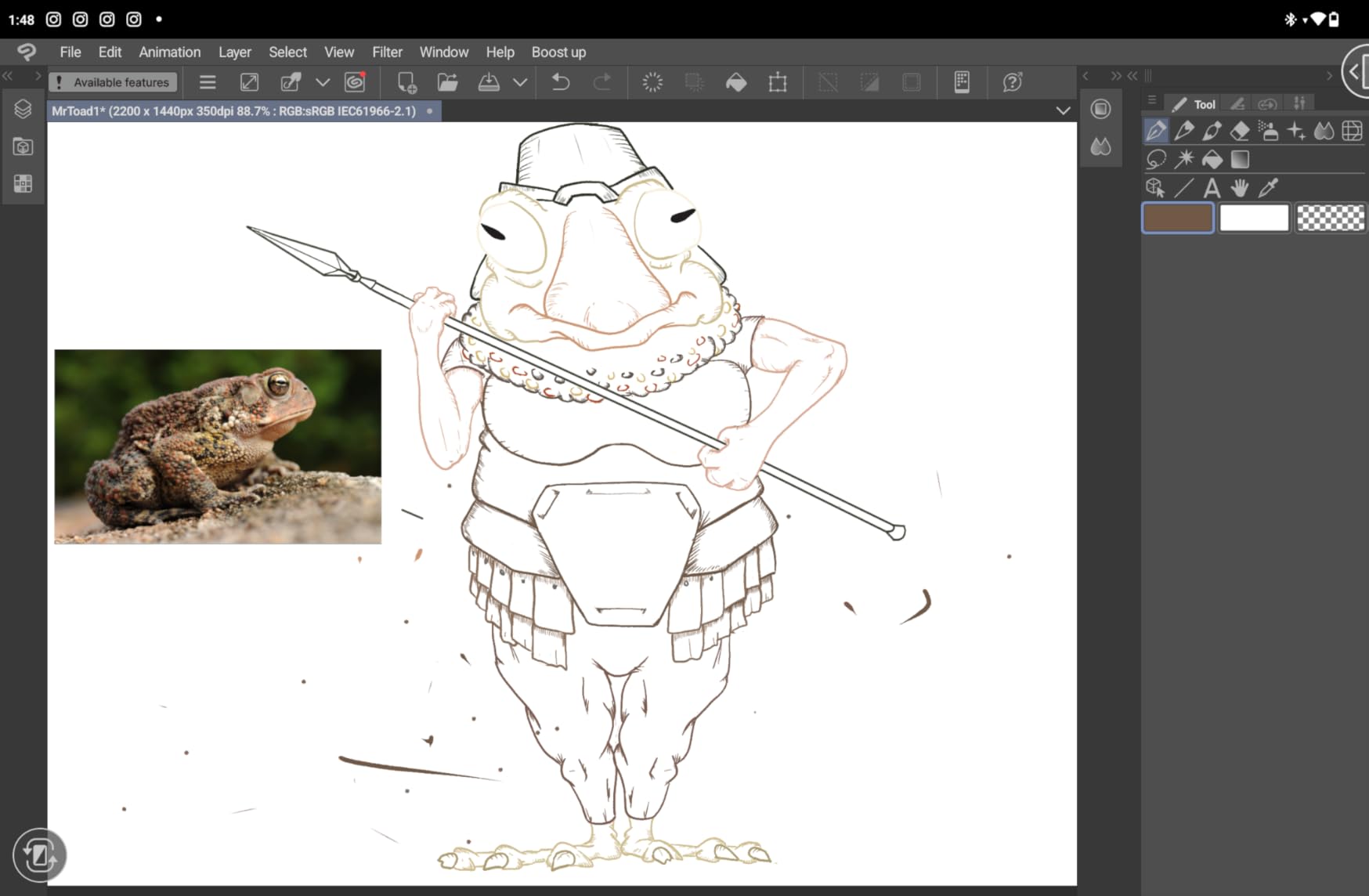The height and width of the screenshot is (896, 1369).
Task: Expand the dropdown arrow beside save icon
Action: [x=520, y=82]
